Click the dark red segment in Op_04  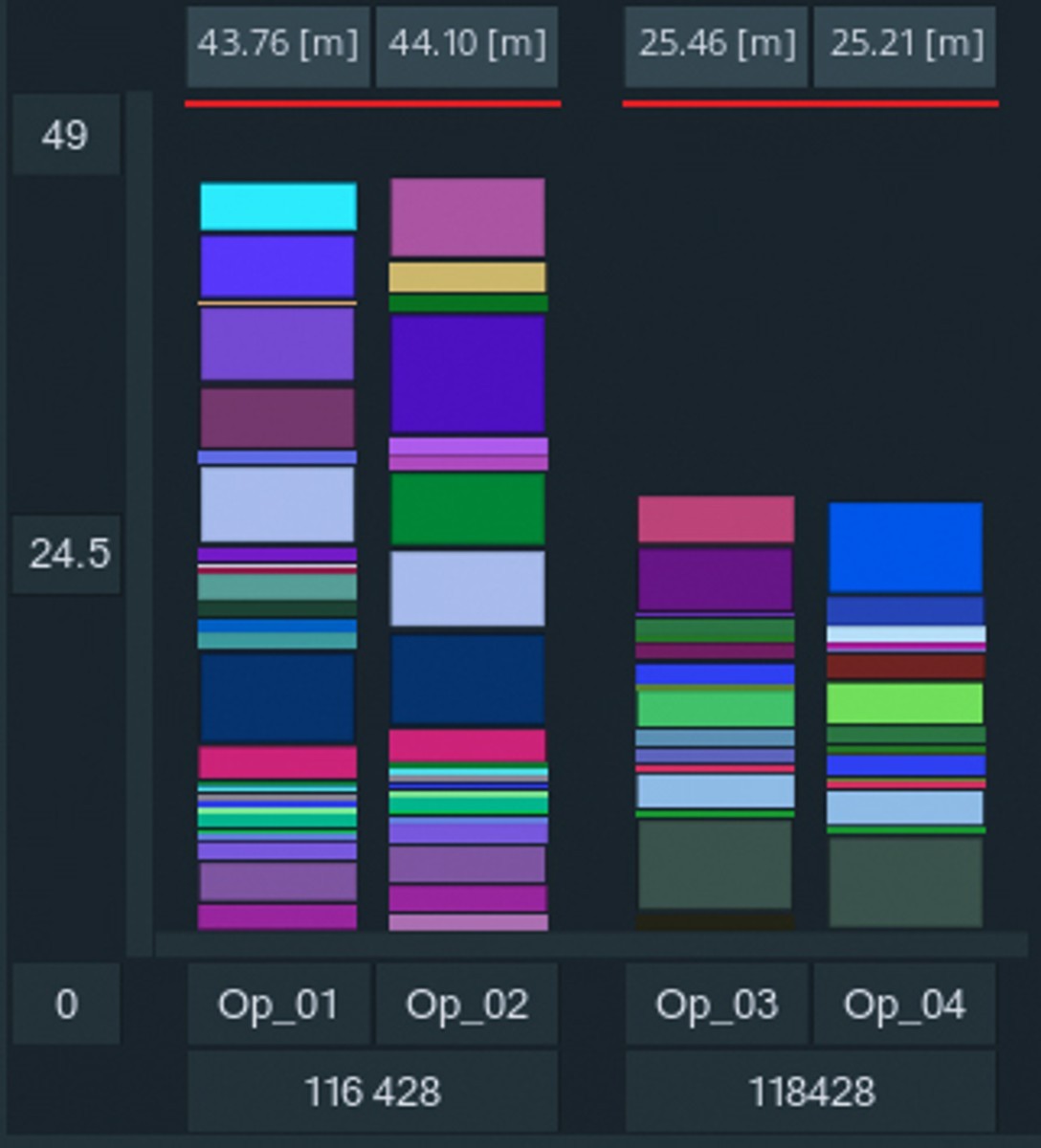[905, 666]
